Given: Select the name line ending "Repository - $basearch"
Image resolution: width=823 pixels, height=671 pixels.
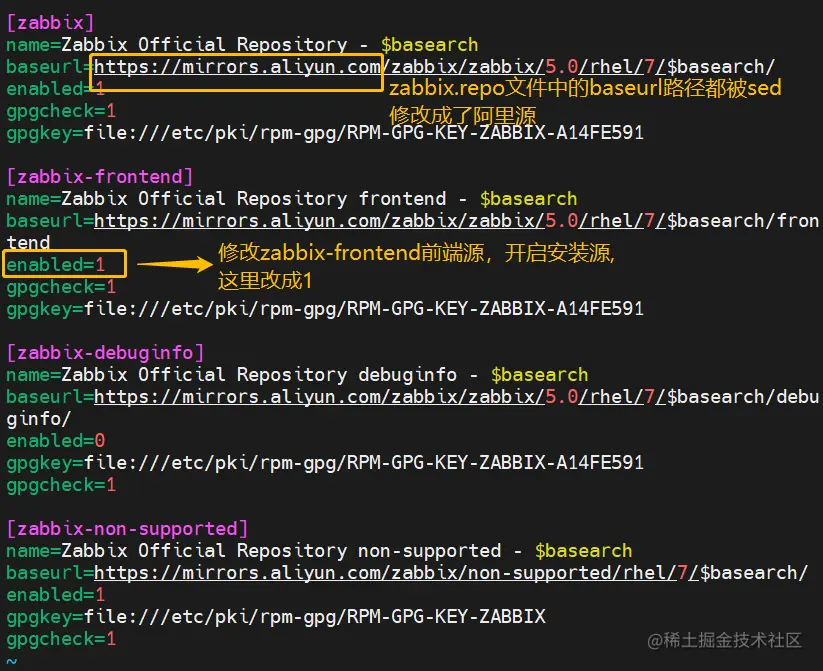Looking at the screenshot, I should click(x=242, y=45).
